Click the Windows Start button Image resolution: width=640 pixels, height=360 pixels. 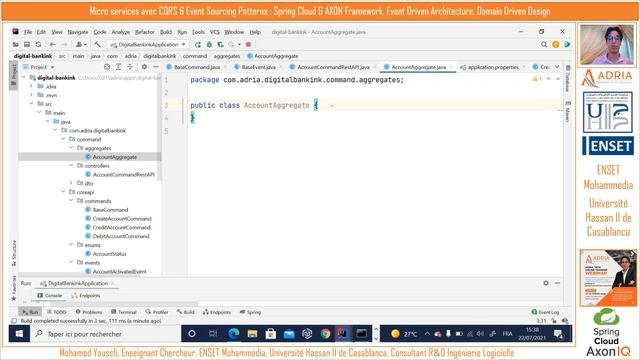pyautogui.click(x=19, y=333)
